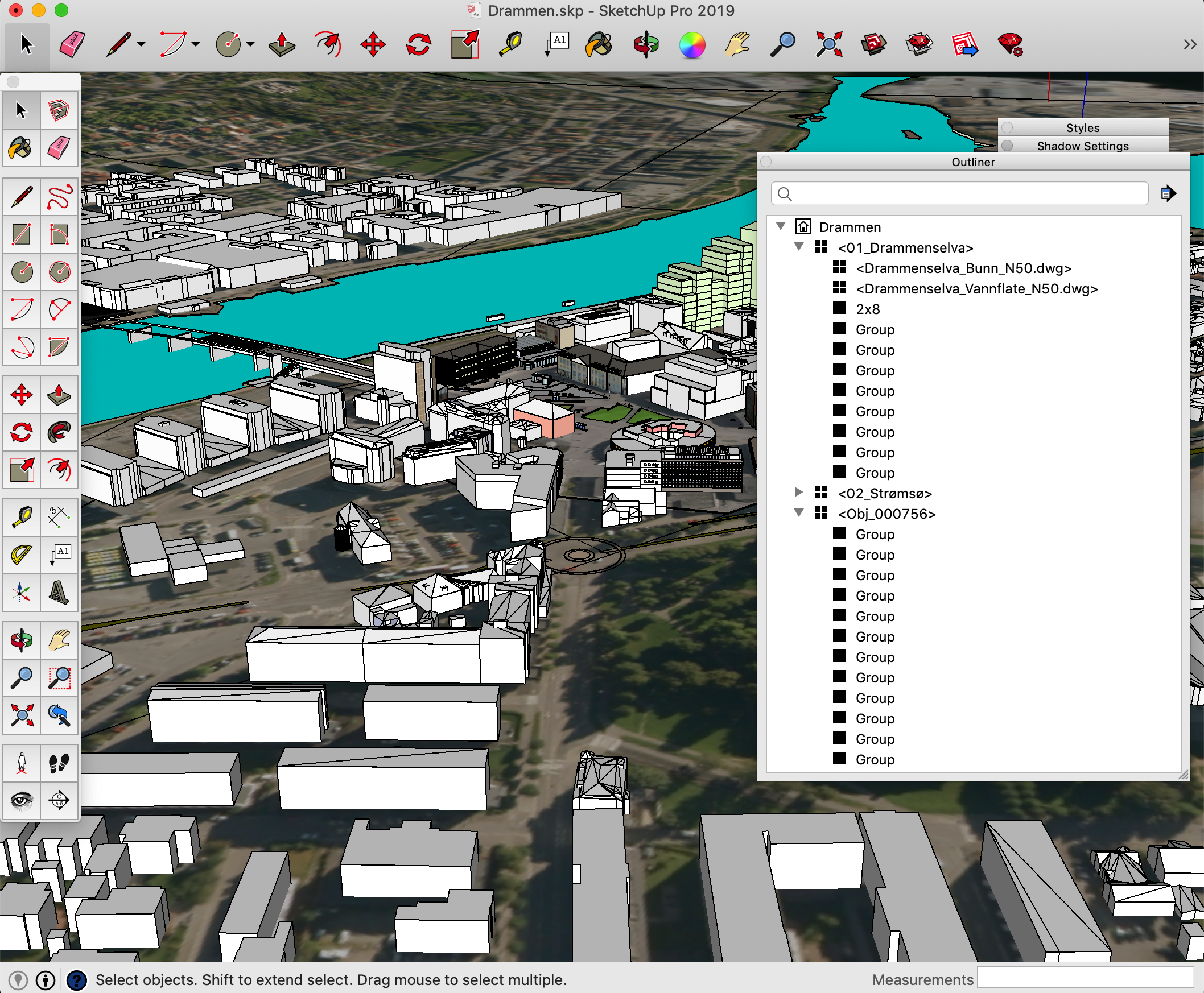
Task: Activate the Walk footprints tool
Action: (59, 763)
